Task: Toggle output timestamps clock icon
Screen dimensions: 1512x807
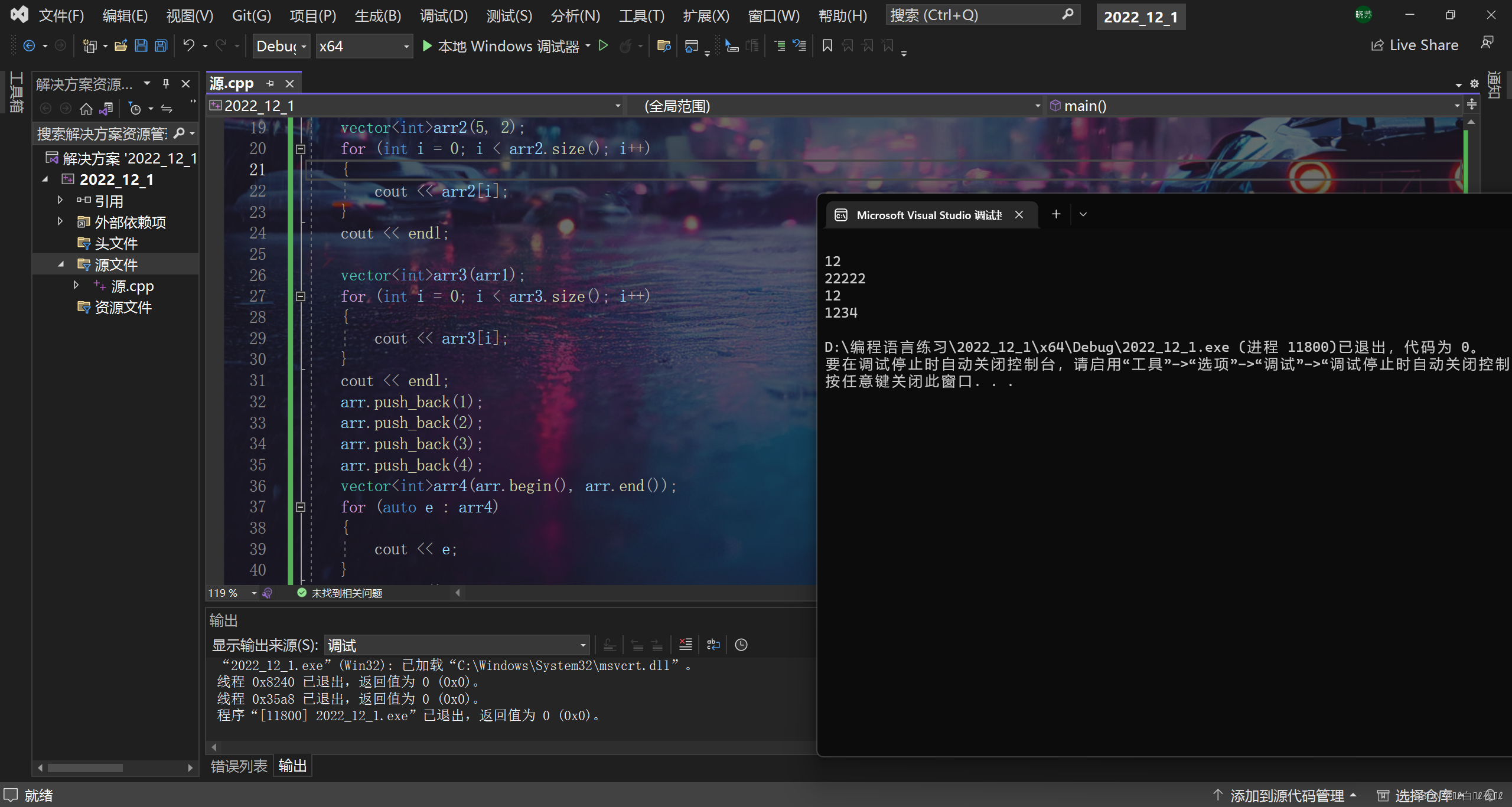Action: click(741, 645)
